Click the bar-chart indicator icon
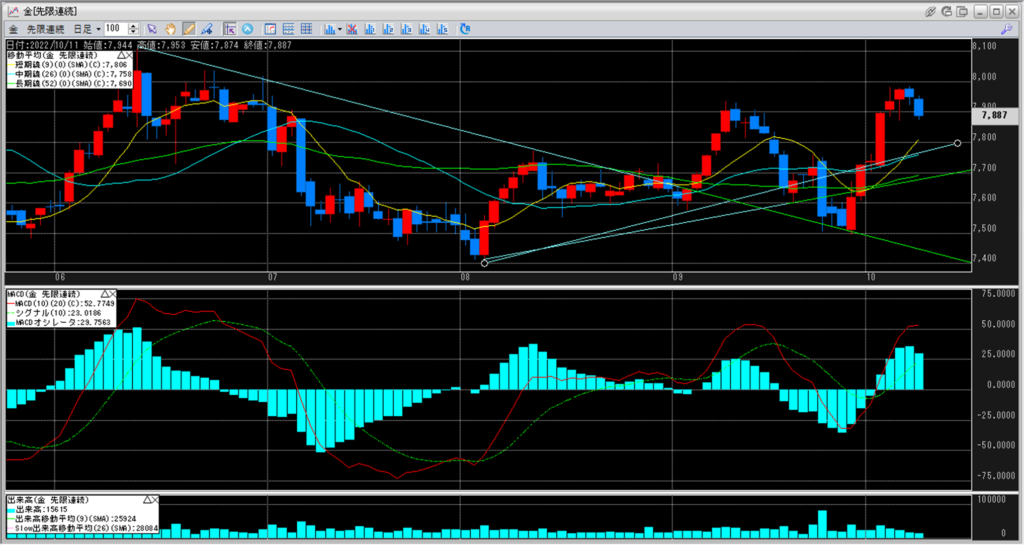This screenshot has width=1024, height=545. (x=330, y=29)
